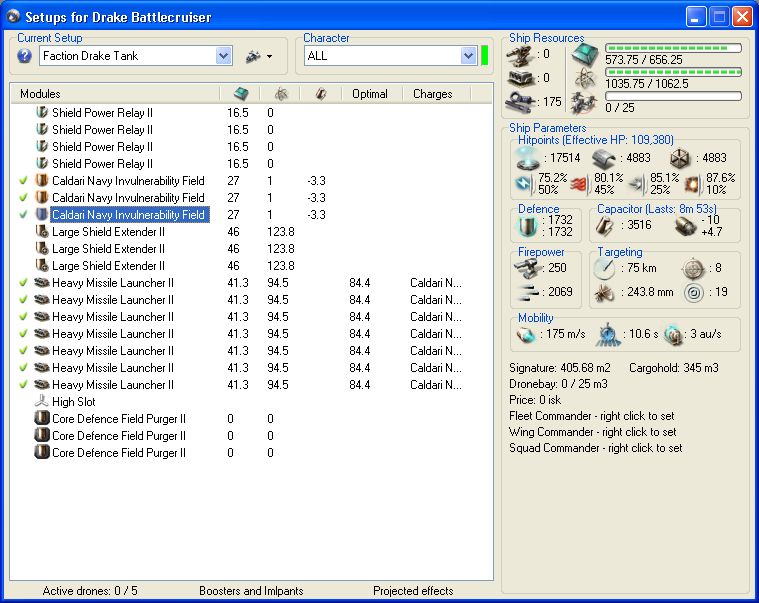Click the Optimal column header
Image resolution: width=759 pixels, height=603 pixels.
tap(369, 94)
